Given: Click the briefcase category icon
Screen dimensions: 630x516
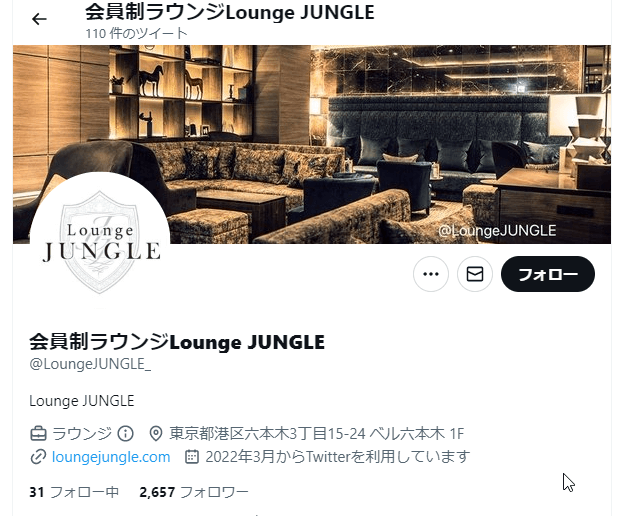Looking at the screenshot, I should click(38, 434).
